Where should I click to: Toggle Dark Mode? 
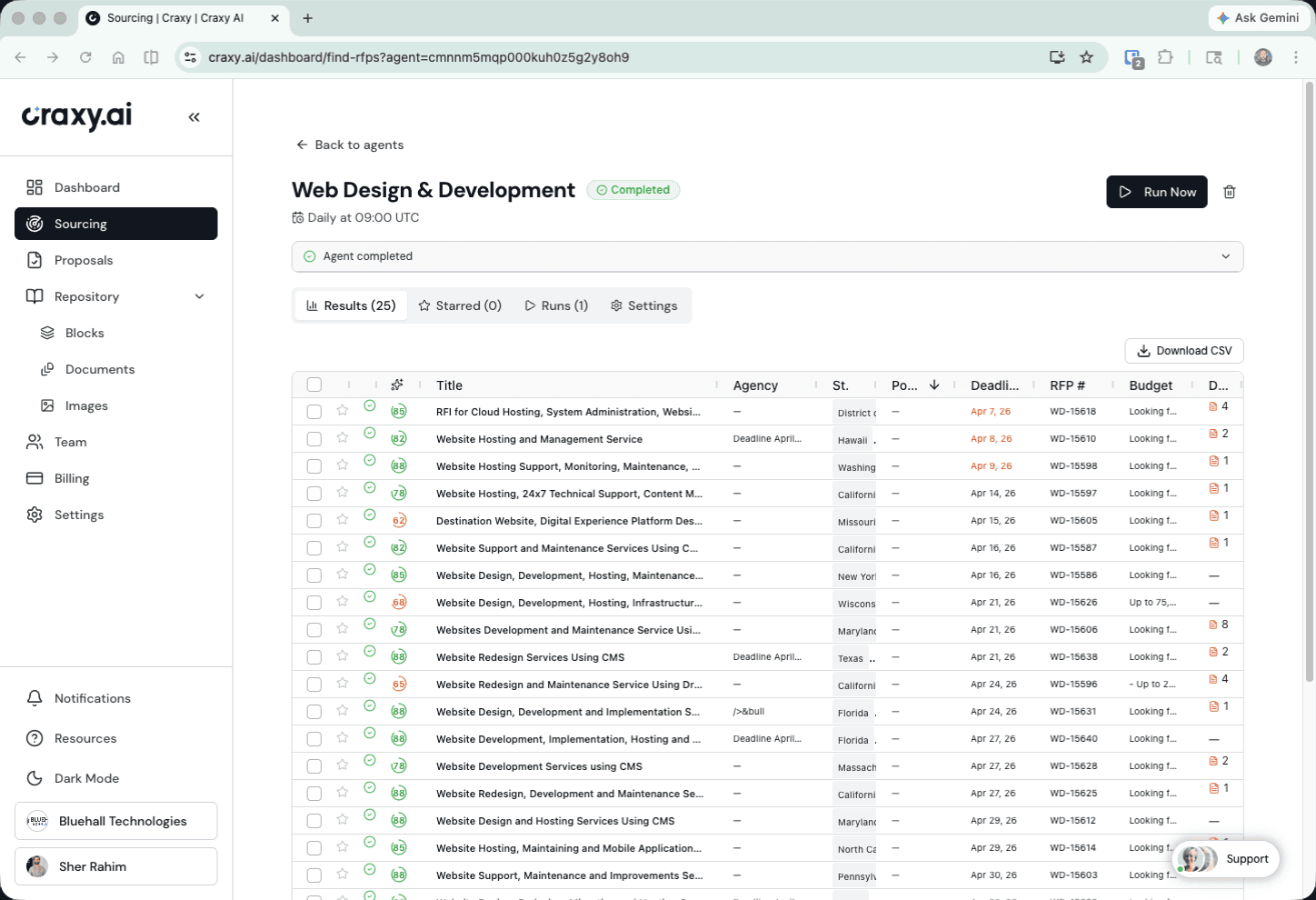pyautogui.click(x=115, y=778)
